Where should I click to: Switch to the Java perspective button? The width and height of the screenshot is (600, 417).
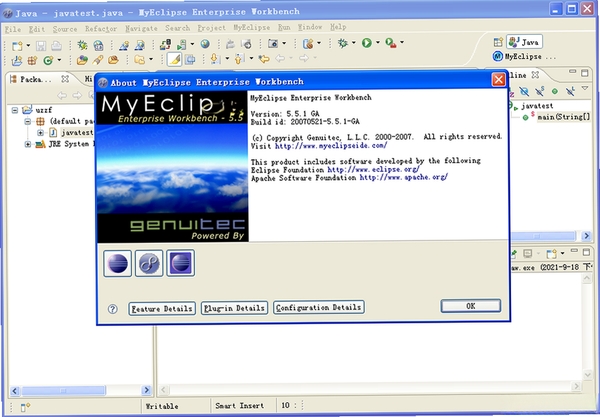coord(524,42)
